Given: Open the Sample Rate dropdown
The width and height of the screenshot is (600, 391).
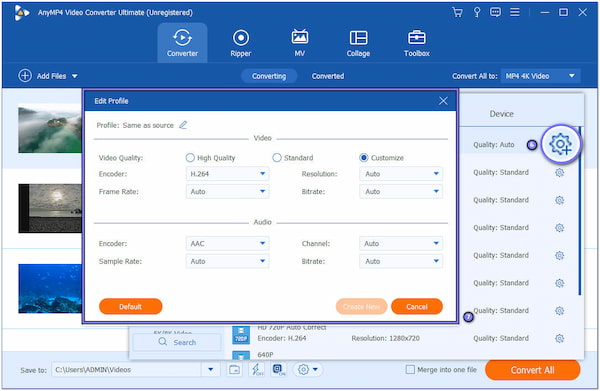Looking at the screenshot, I should [227, 261].
